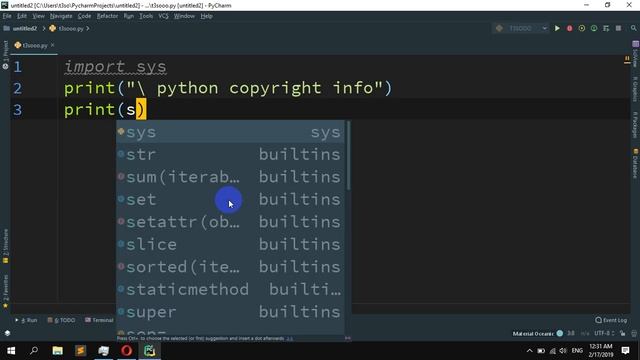Image resolution: width=640 pixels, height=360 pixels.
Task: Click line number 1 in gutter
Action: [x=18, y=67]
